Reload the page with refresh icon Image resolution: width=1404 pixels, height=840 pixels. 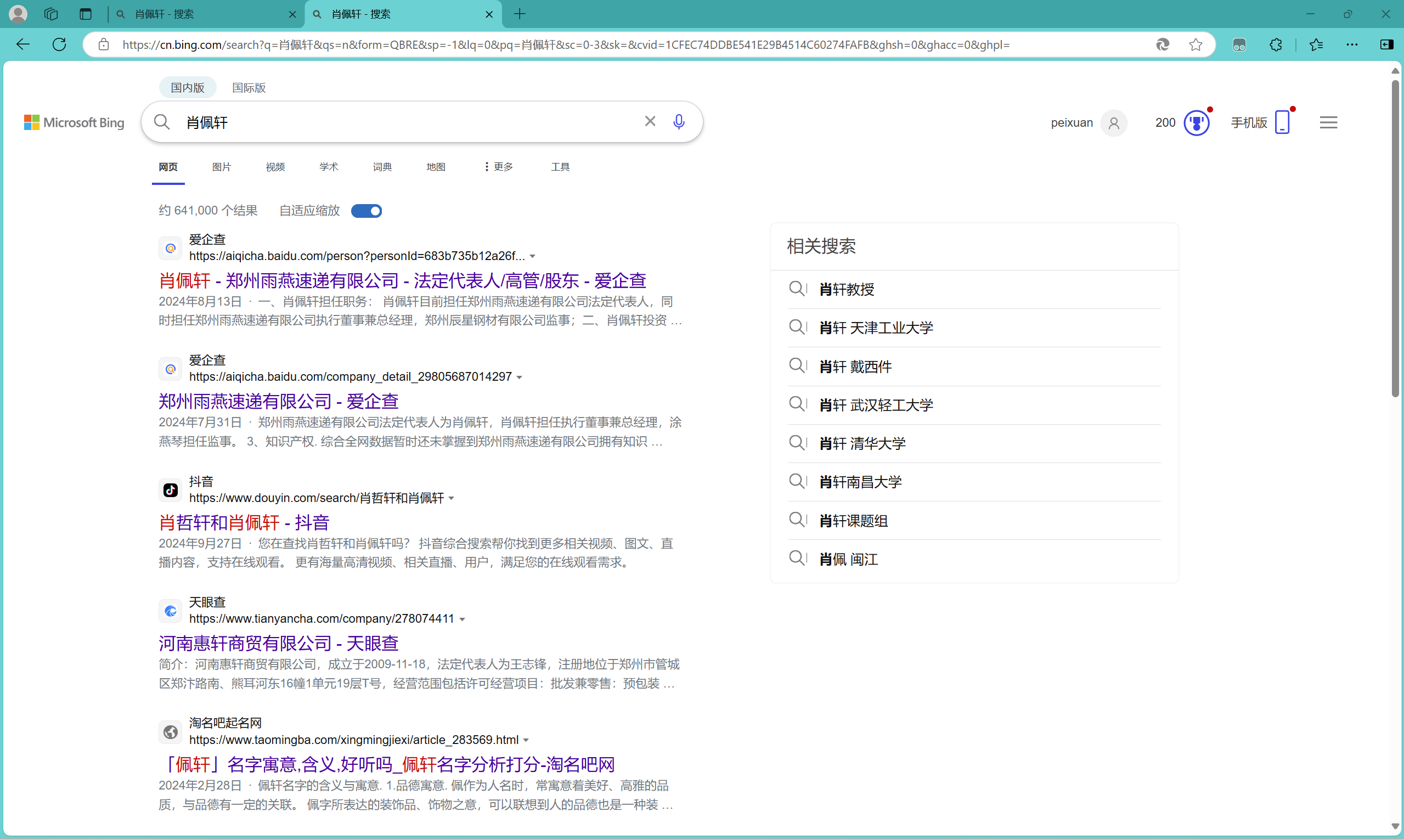[x=59, y=44]
